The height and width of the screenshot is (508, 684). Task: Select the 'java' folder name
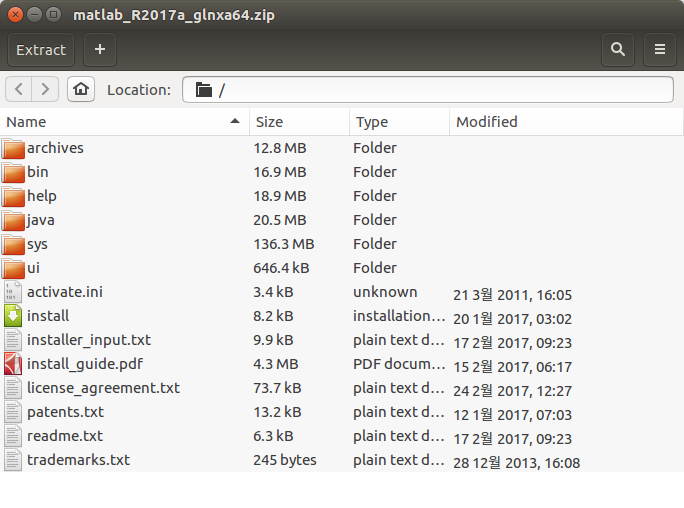pyautogui.click(x=41, y=220)
